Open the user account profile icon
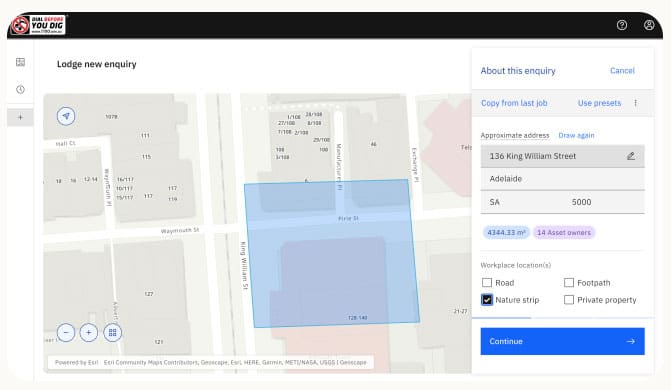671x390 pixels. (649, 25)
